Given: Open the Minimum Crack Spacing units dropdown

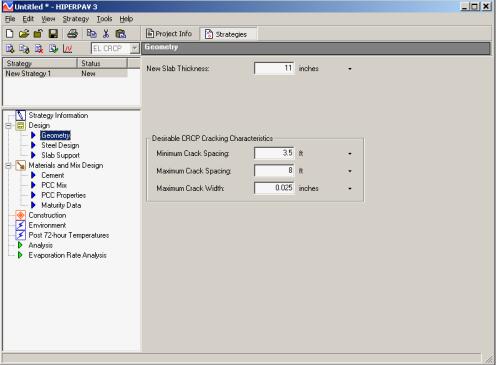Looking at the screenshot, I should point(350,154).
